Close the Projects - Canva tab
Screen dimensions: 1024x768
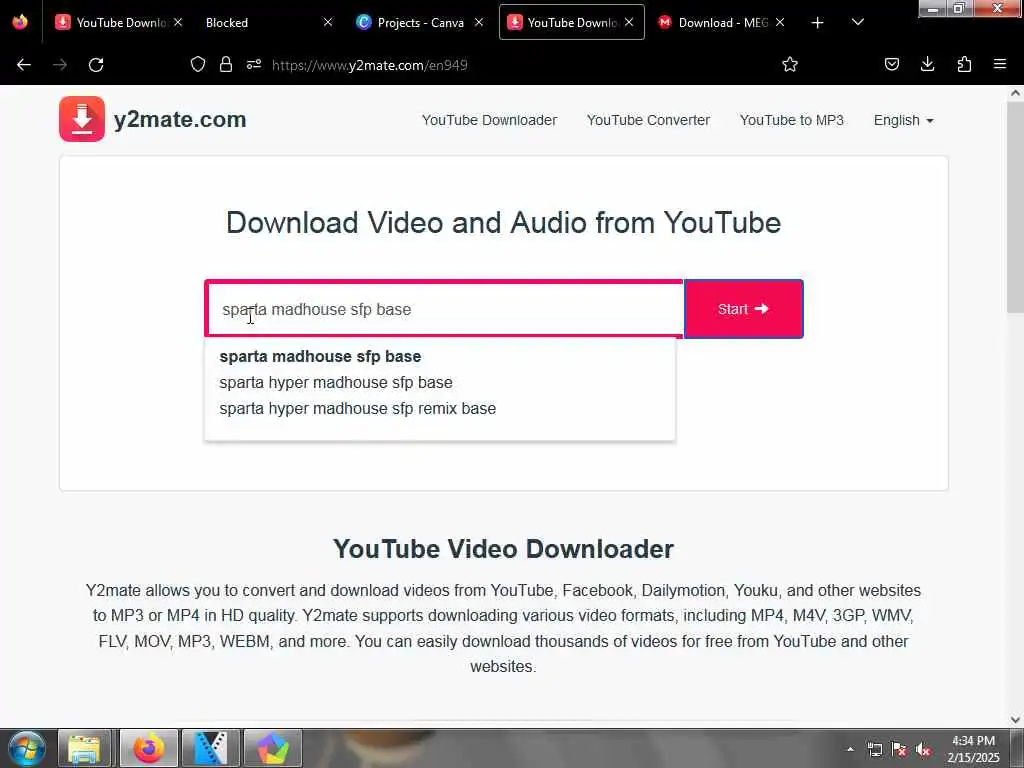[479, 22]
